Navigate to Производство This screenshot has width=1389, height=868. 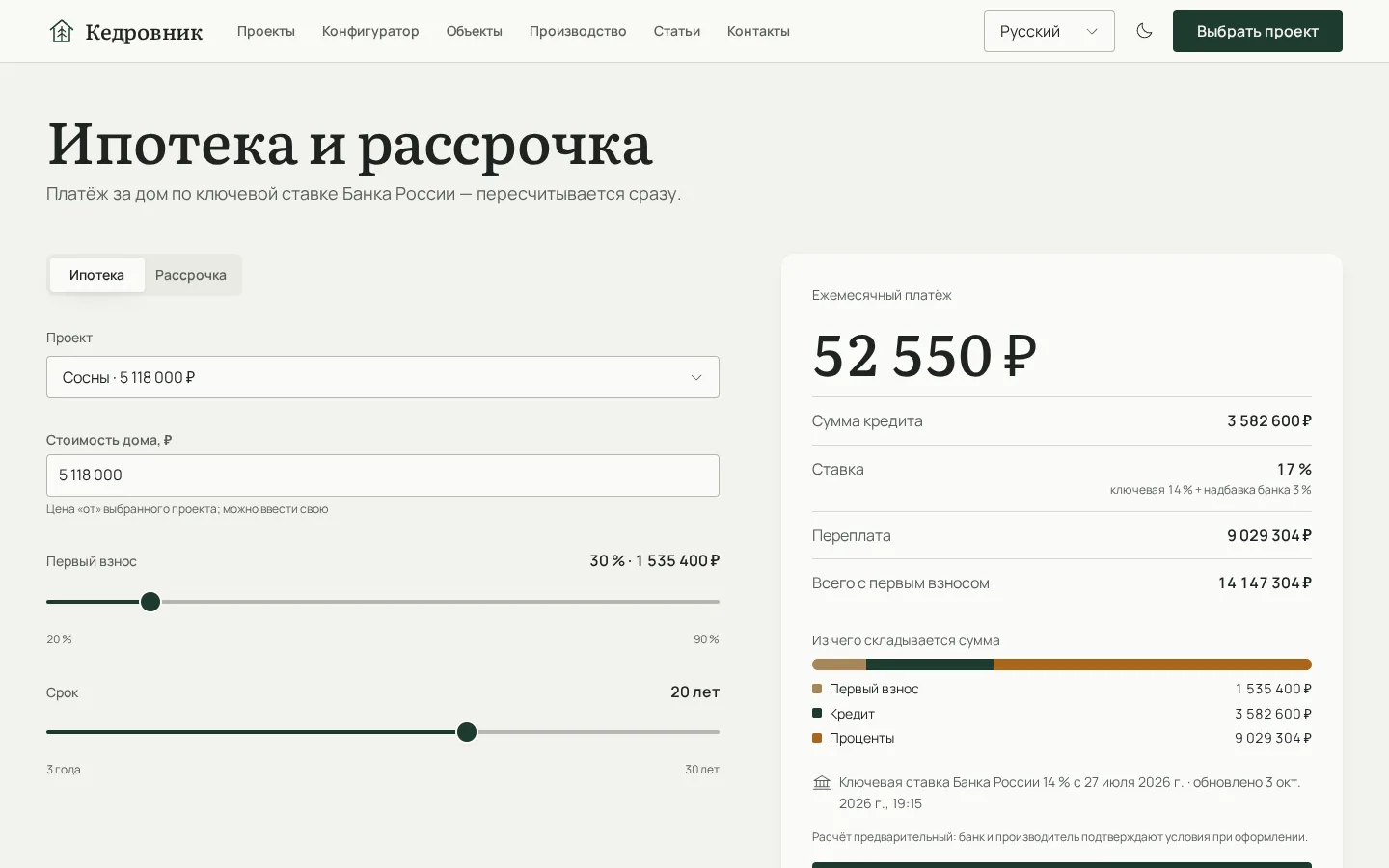(x=578, y=31)
